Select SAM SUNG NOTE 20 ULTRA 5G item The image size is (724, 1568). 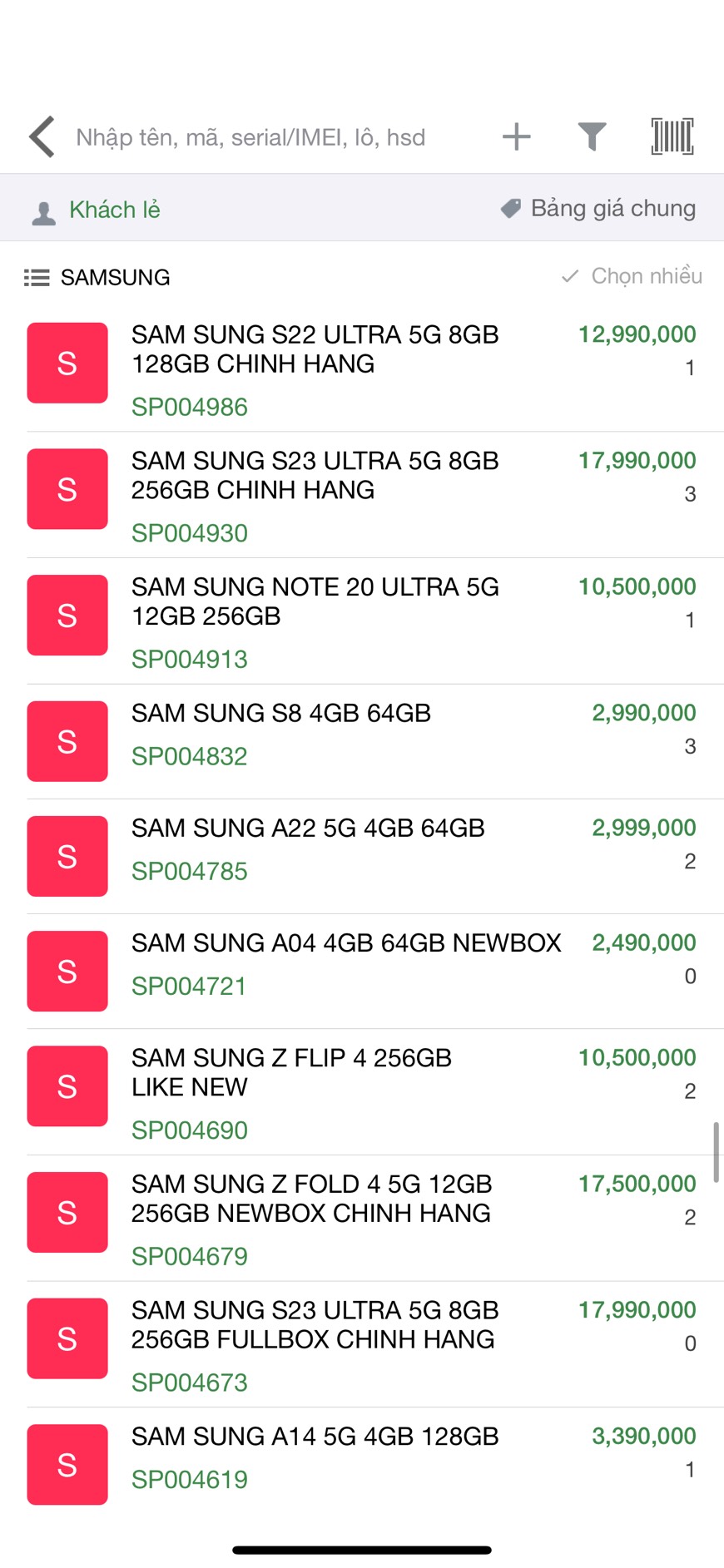coord(315,601)
